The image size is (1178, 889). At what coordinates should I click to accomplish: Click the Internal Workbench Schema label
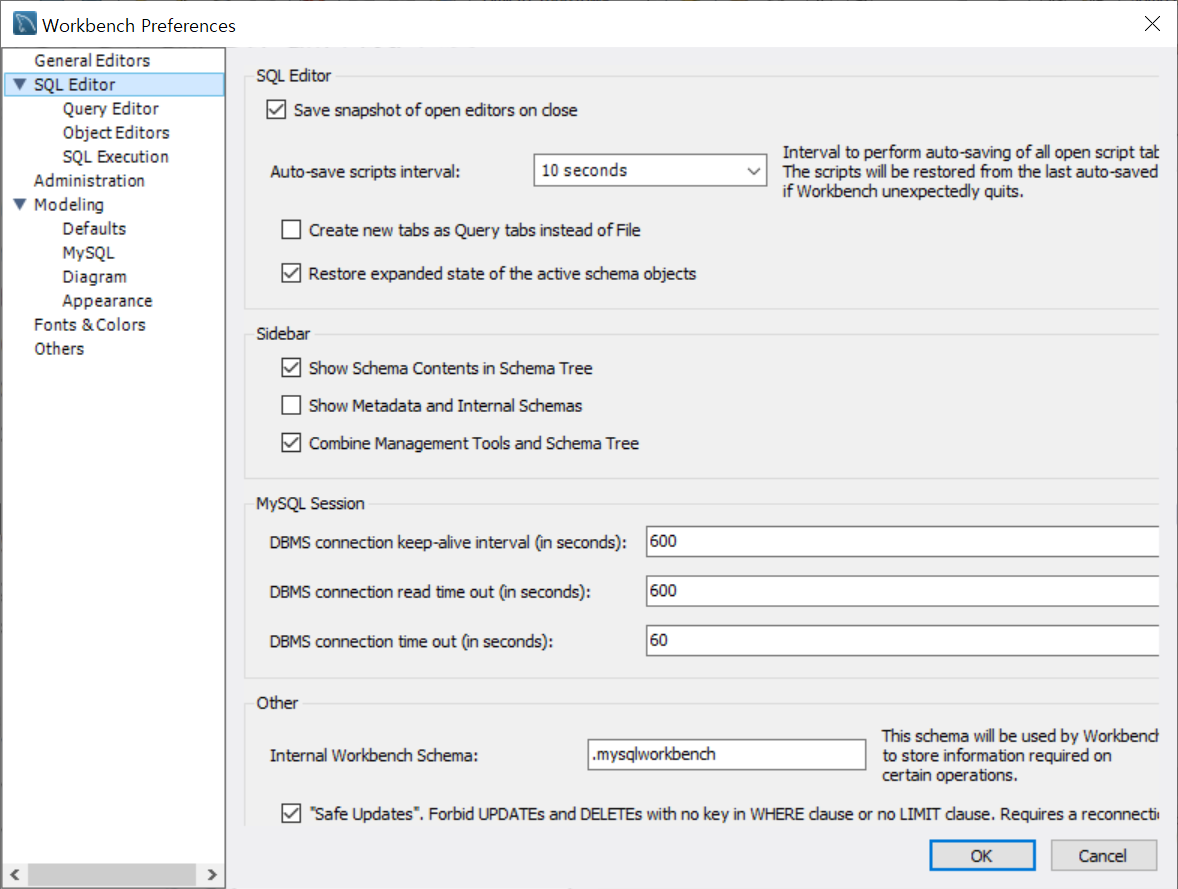tap(374, 755)
